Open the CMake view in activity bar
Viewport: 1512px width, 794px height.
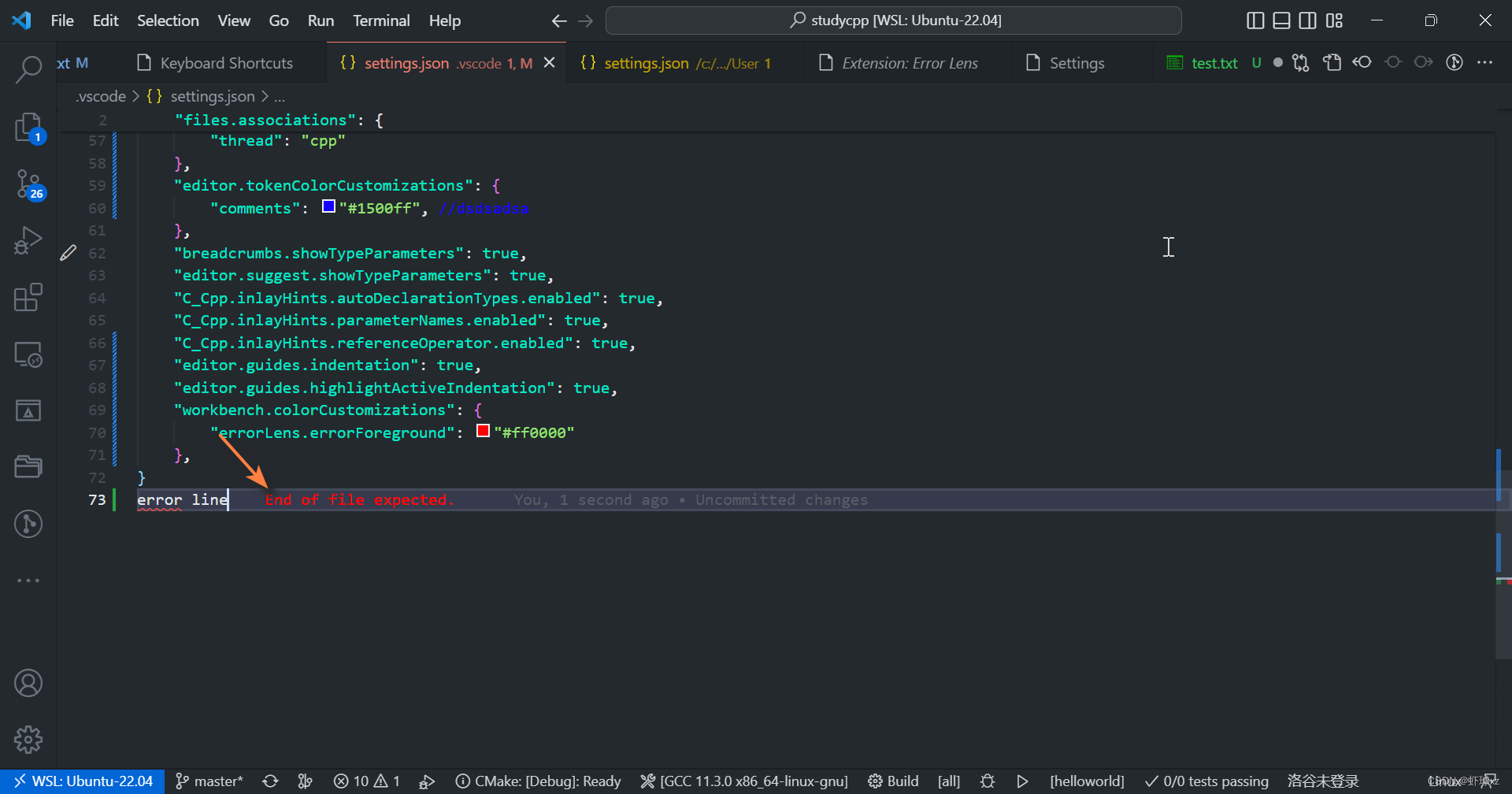pos(28,410)
